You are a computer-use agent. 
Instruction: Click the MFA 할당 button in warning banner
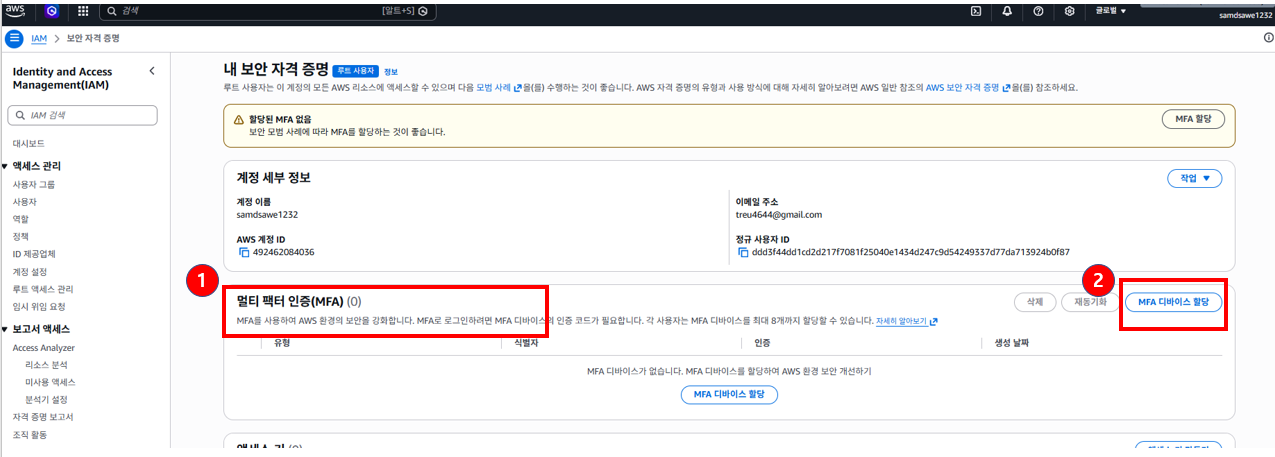(x=1193, y=118)
